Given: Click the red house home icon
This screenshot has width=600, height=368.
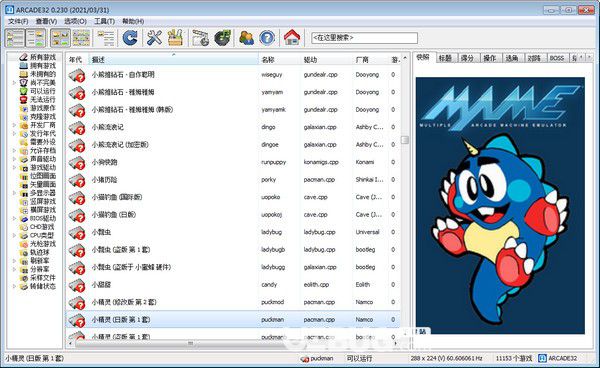Looking at the screenshot, I should point(292,38).
